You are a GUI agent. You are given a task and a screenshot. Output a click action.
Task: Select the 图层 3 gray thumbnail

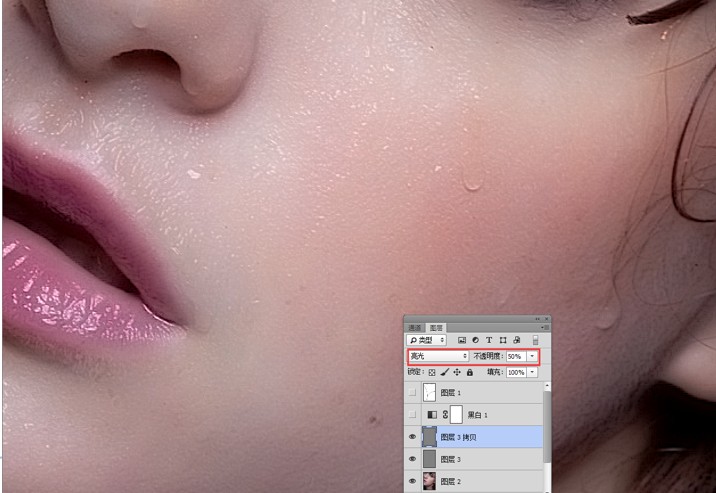[x=429, y=459]
